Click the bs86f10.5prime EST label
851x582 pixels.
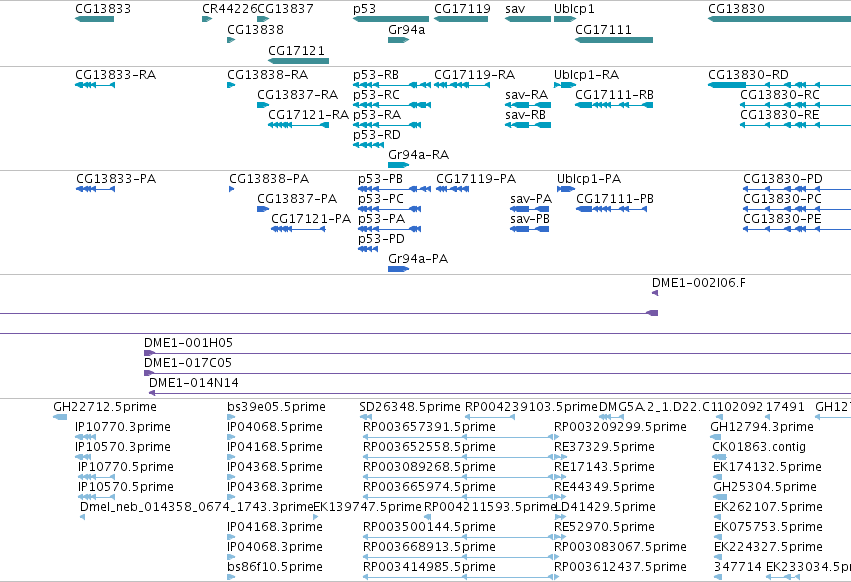pos(275,567)
